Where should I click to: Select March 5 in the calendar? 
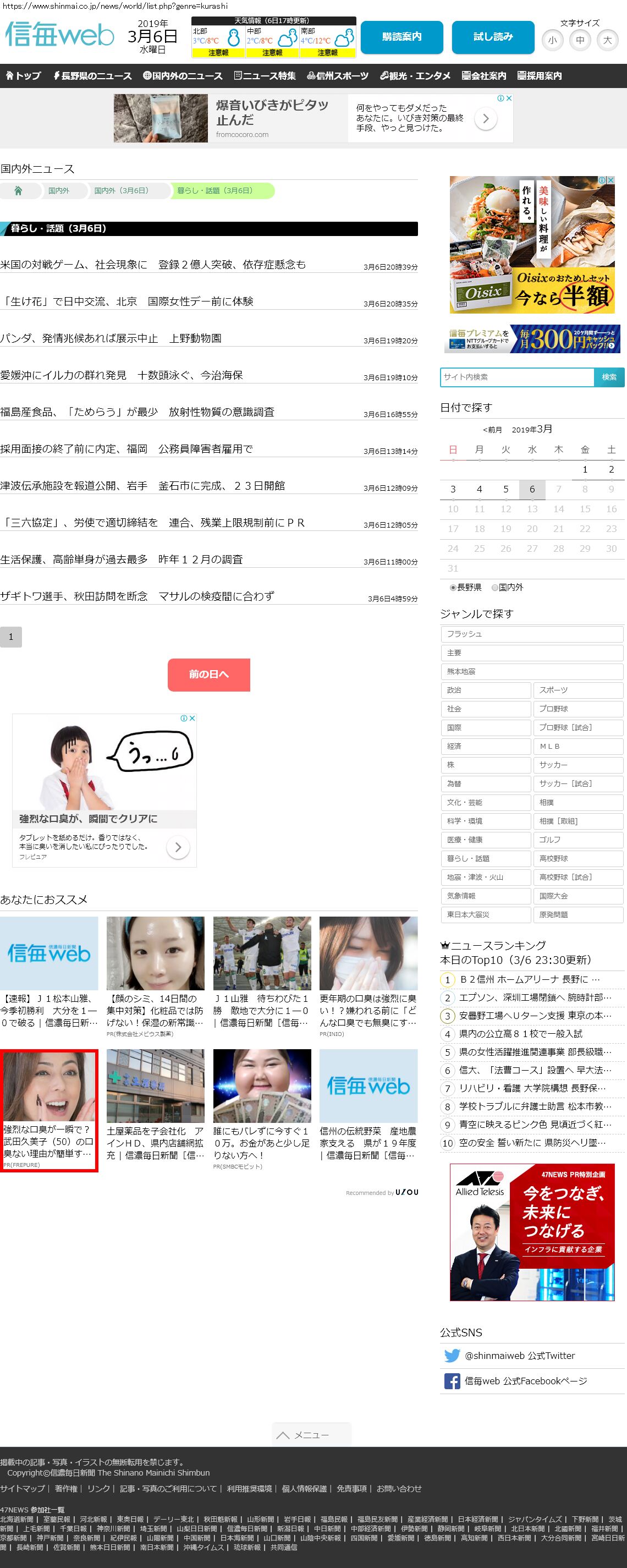[505, 489]
